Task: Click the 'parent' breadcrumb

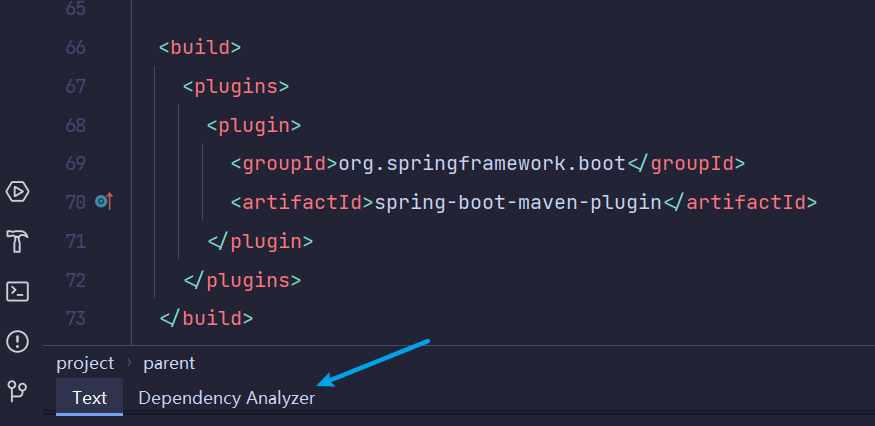Action: [x=169, y=363]
